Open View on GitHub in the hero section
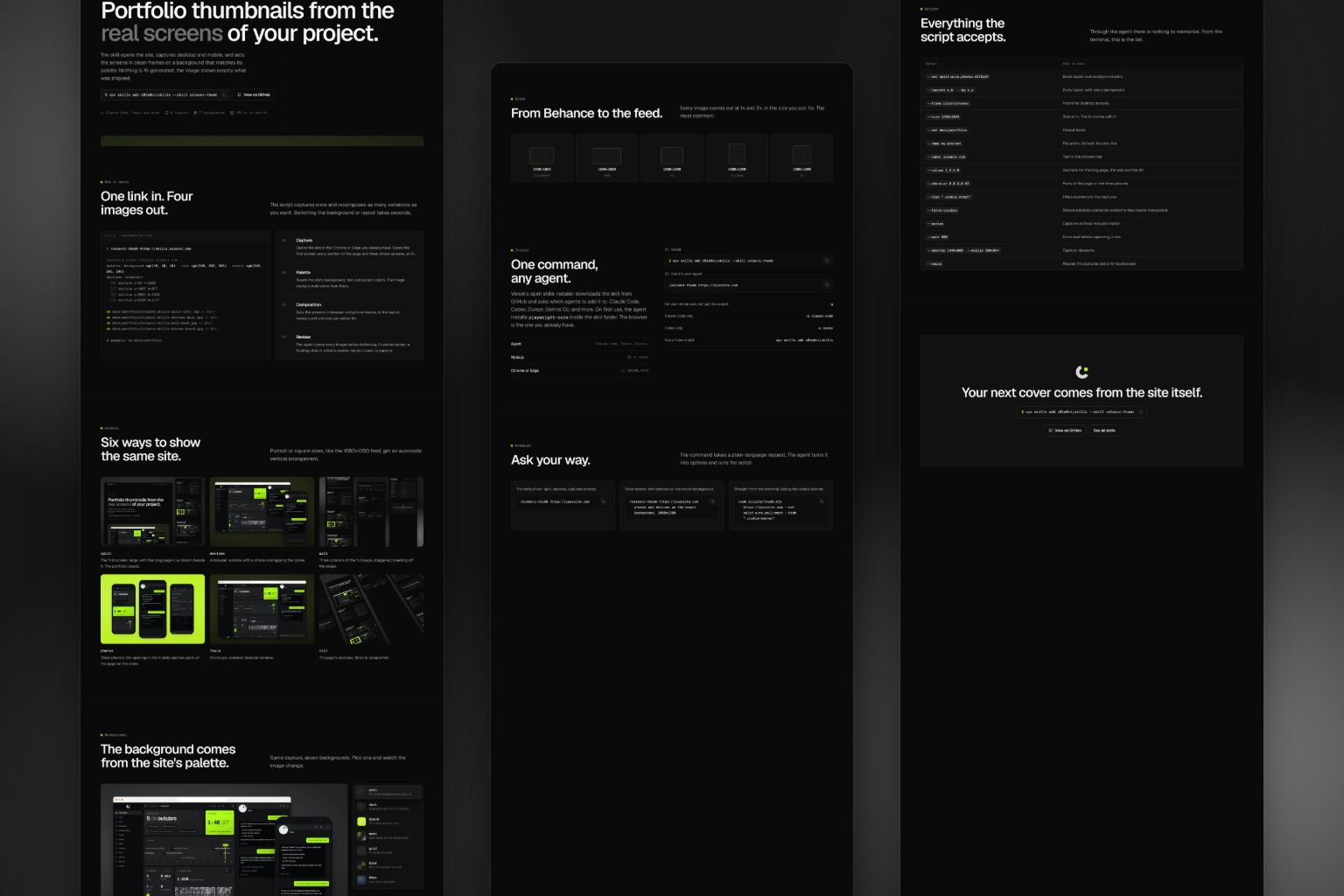Image resolution: width=1344 pixels, height=896 pixels. click(x=254, y=94)
